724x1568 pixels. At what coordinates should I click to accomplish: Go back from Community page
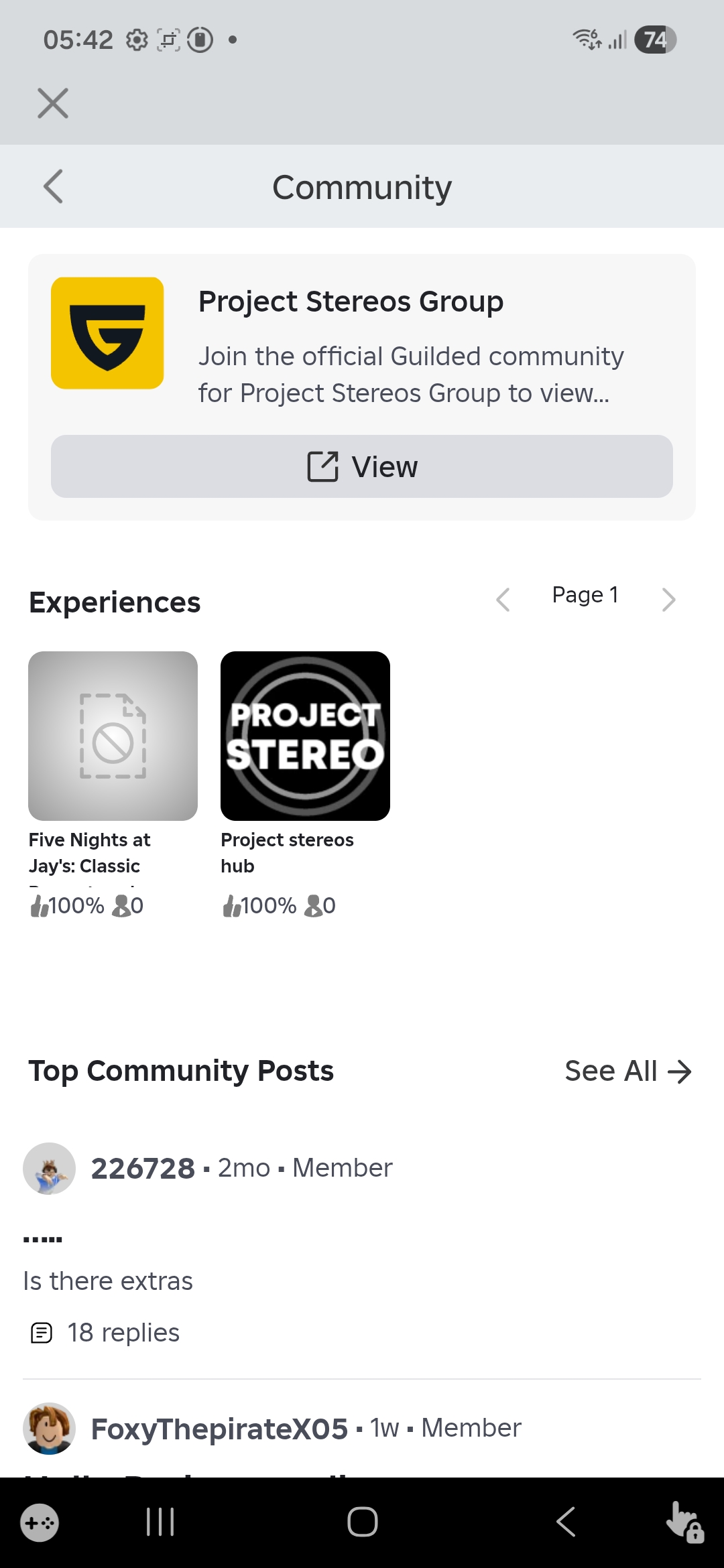coord(53,186)
